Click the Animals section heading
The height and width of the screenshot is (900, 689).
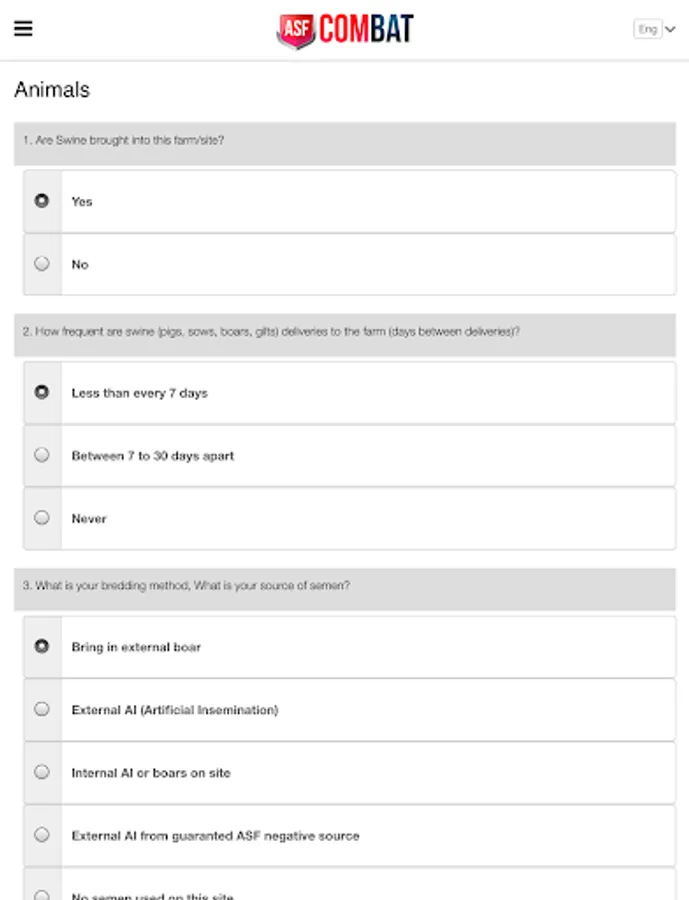coord(52,90)
